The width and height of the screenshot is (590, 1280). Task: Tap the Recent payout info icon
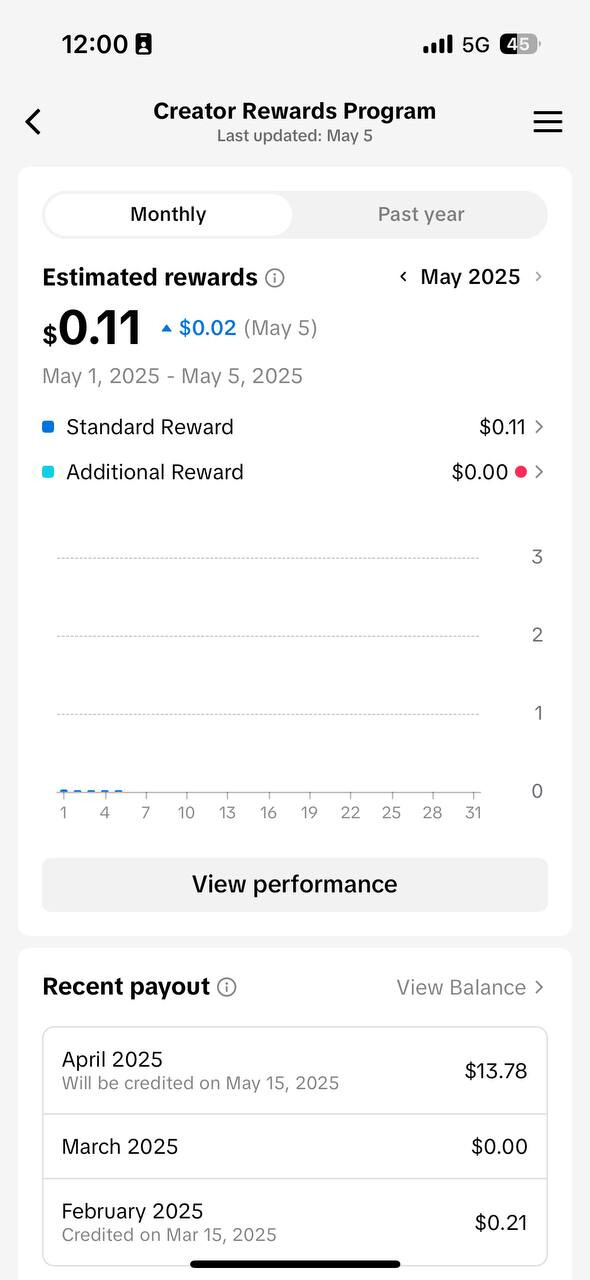click(x=227, y=987)
